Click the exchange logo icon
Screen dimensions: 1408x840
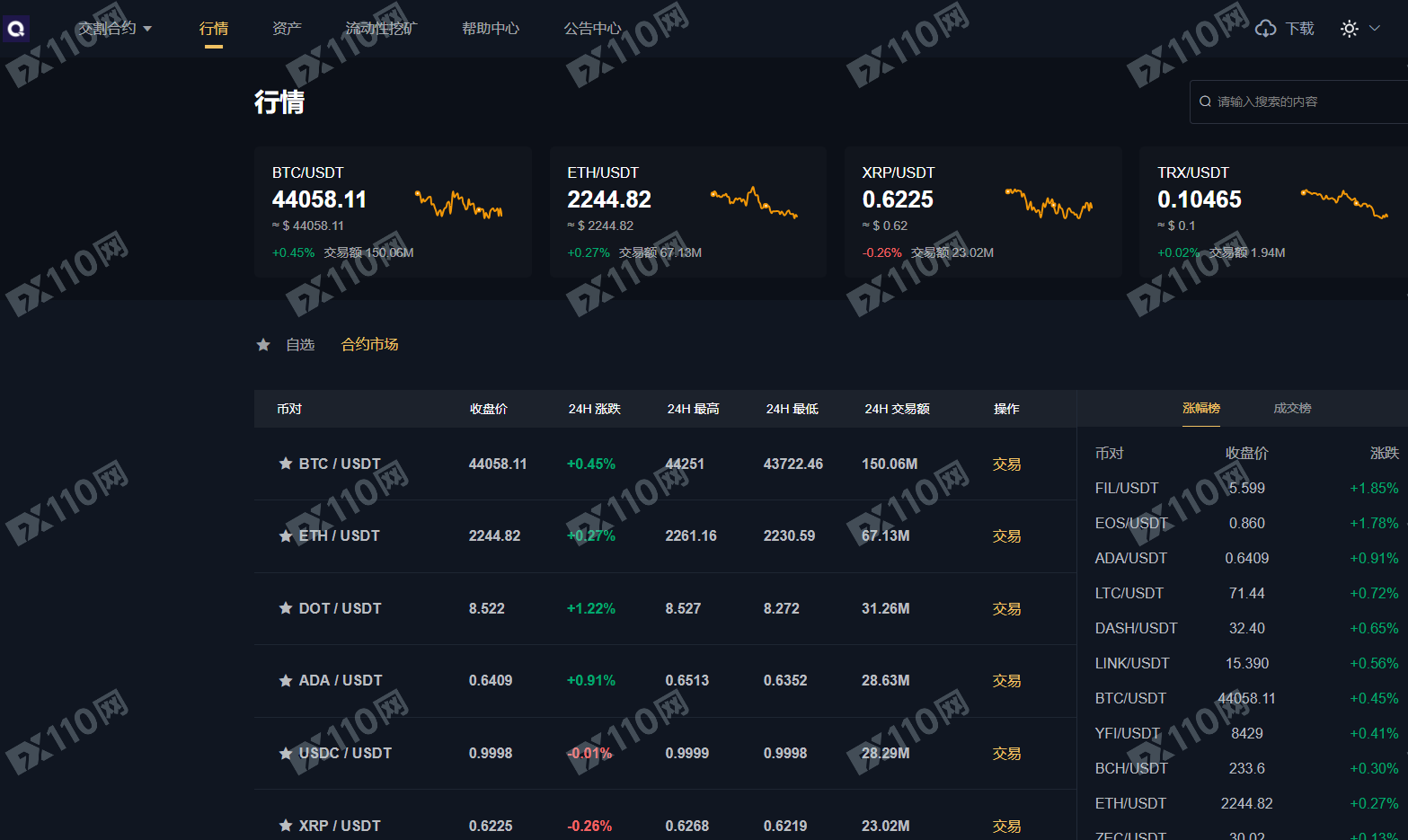click(x=16, y=29)
